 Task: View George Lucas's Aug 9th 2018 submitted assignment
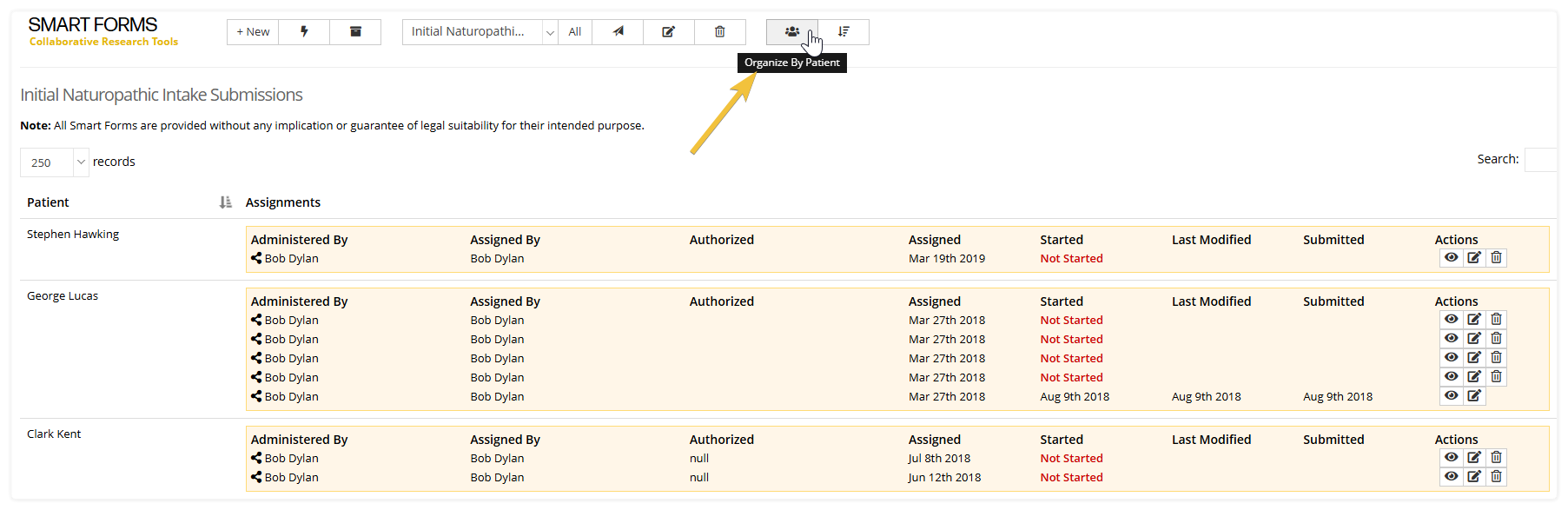click(1451, 396)
